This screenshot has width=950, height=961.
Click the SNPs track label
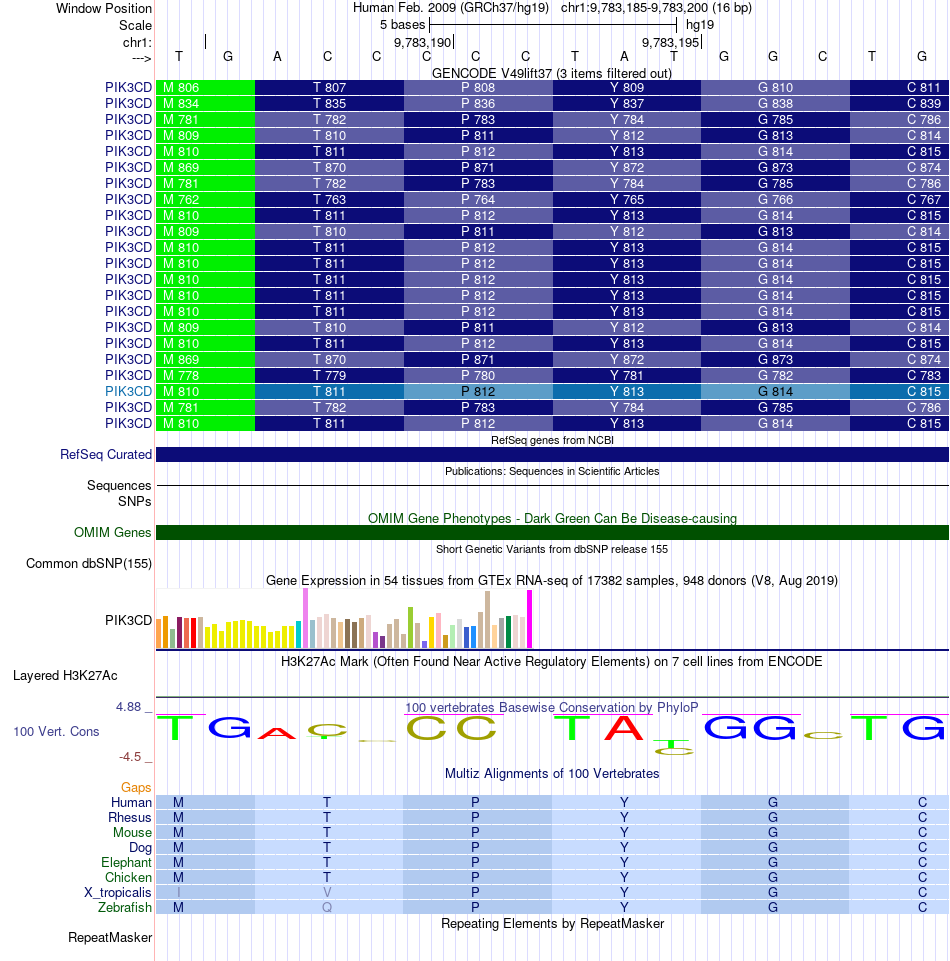(x=135, y=501)
